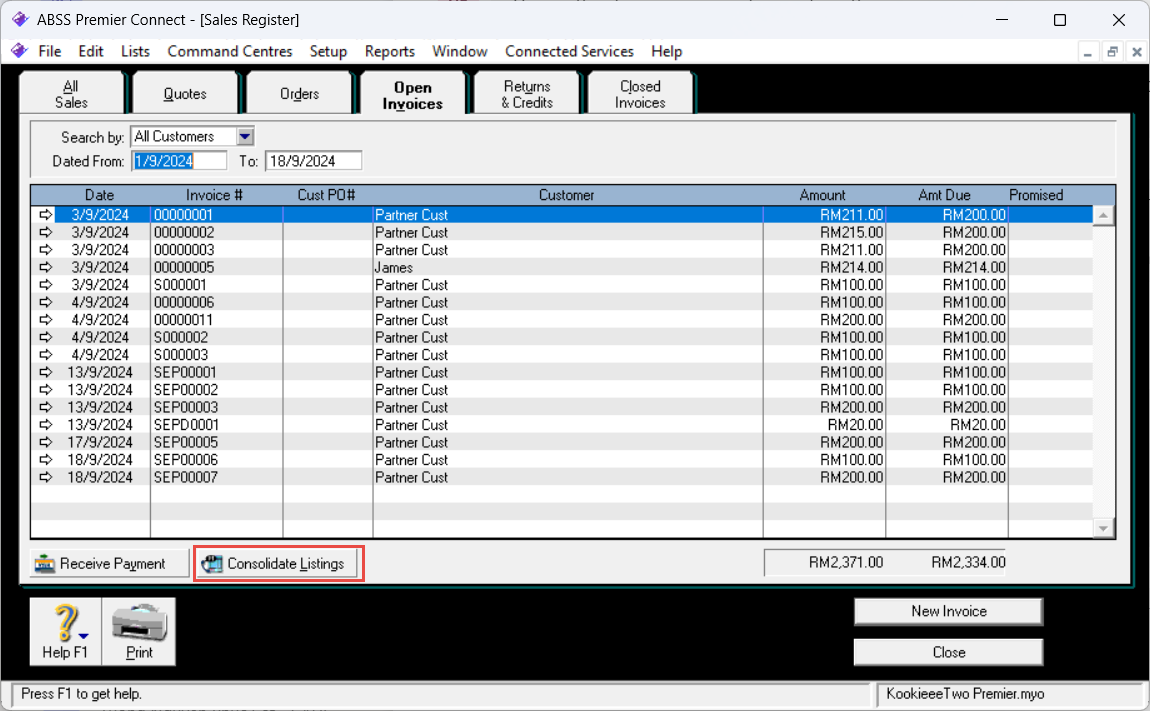The height and width of the screenshot is (711, 1150).
Task: Click the Consolidate Listings button
Action: (x=278, y=564)
